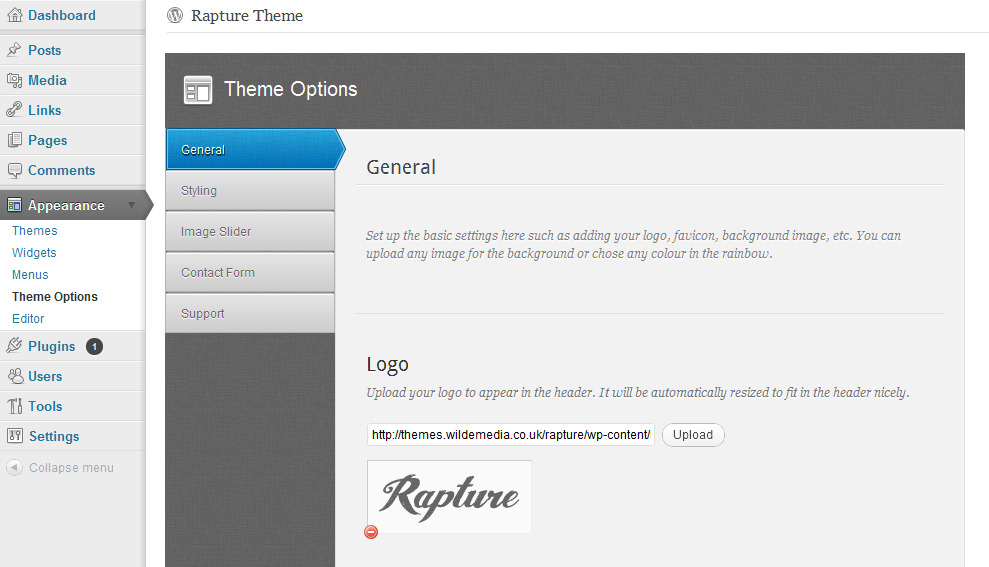Click the Pages document icon
989x567 pixels.
tap(14, 140)
